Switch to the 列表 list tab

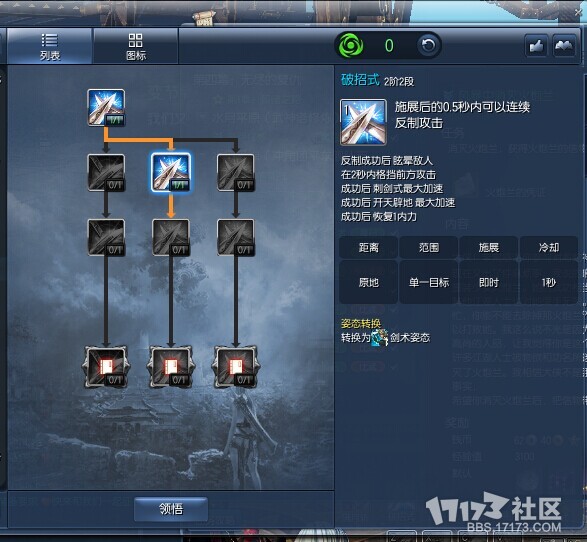tap(49, 46)
